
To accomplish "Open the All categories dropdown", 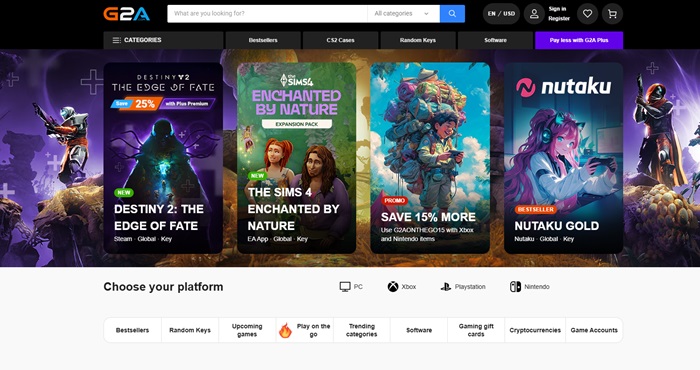I will [x=404, y=14].
